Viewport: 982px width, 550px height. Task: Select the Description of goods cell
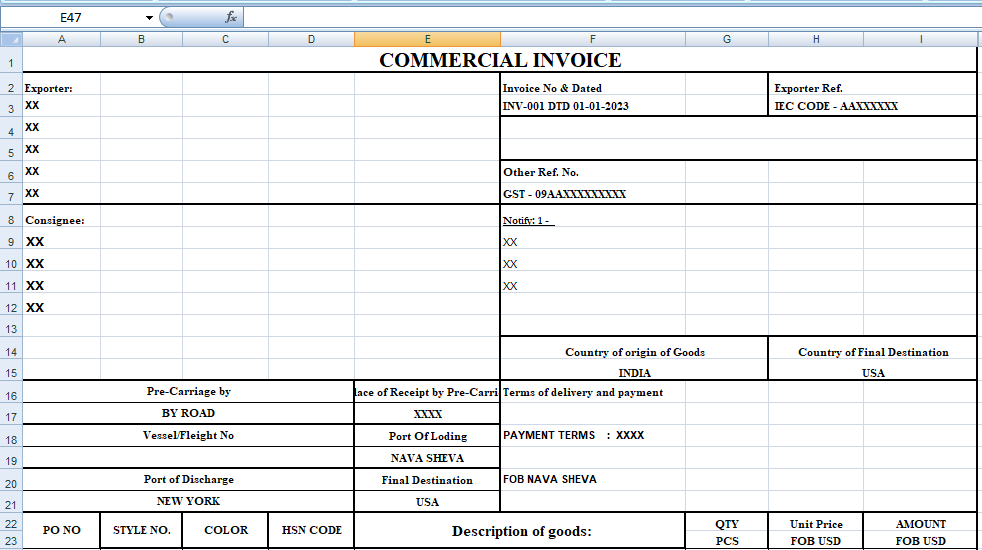pos(520,531)
